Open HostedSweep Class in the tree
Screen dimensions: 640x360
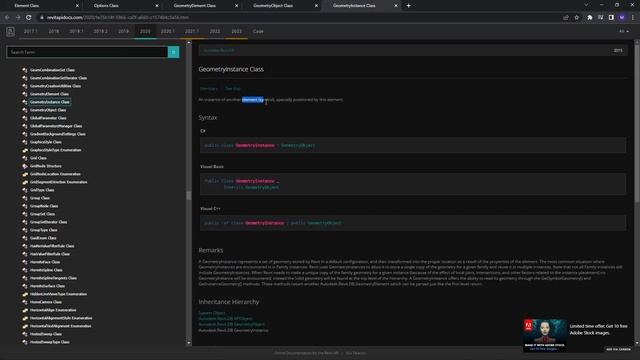click(x=46, y=334)
